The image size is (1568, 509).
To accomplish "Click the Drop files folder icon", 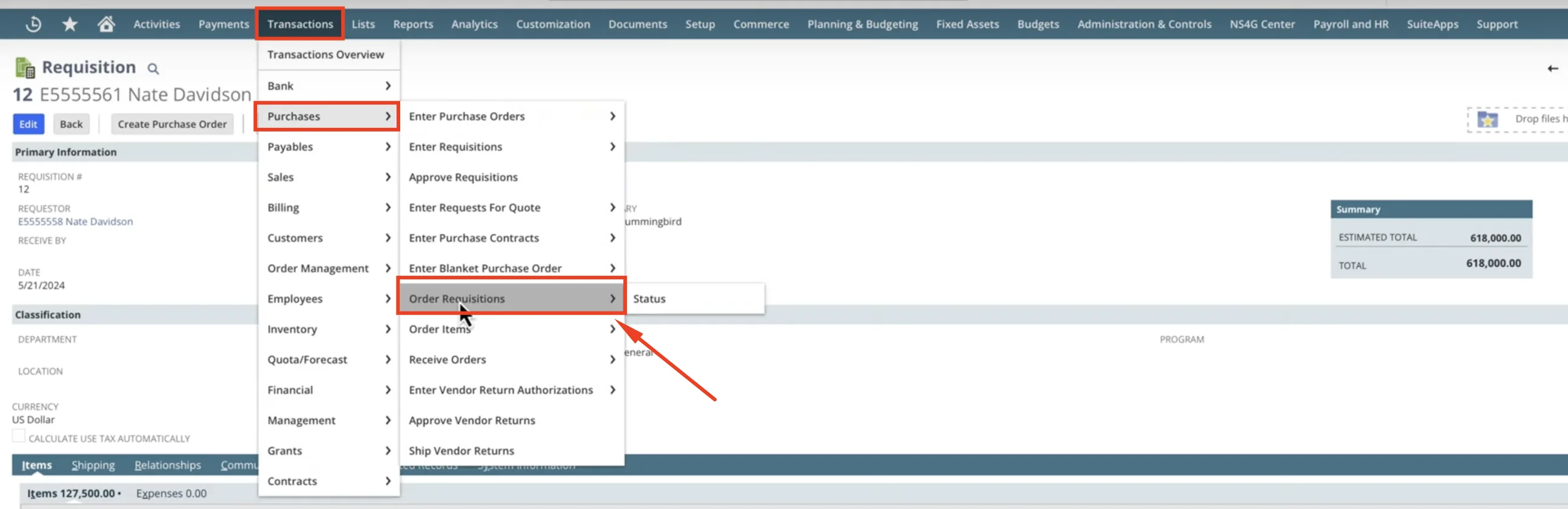I will 1487,119.
